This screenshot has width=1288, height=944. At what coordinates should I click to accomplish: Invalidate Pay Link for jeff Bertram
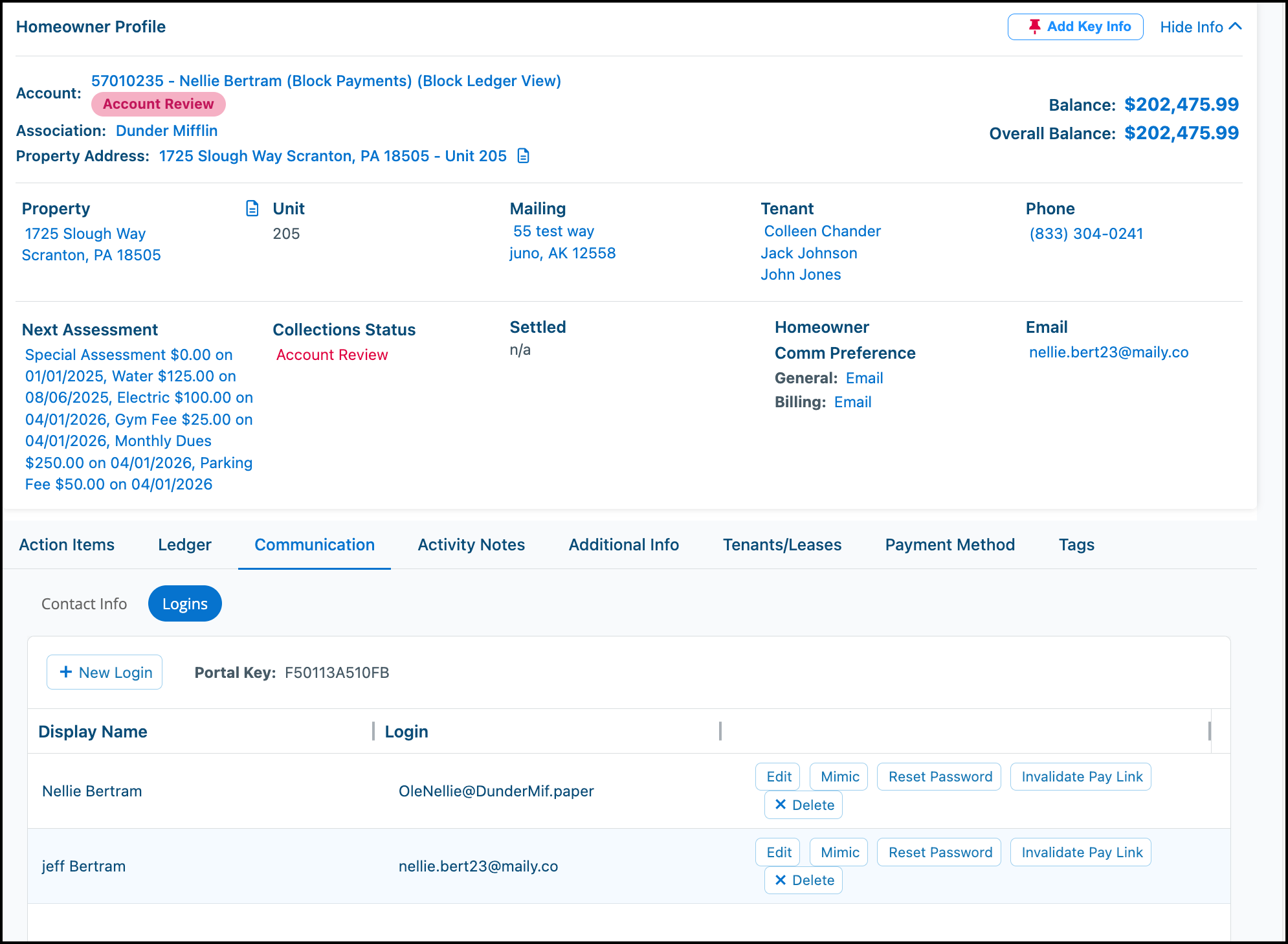(1081, 852)
